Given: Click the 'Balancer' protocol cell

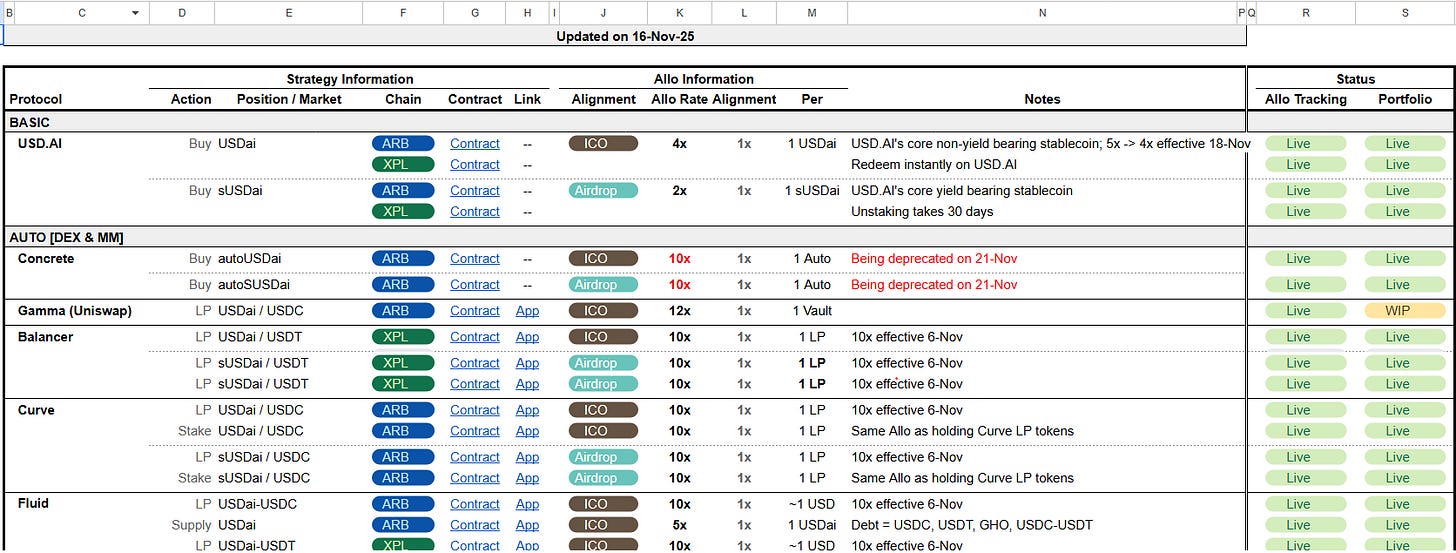Looking at the screenshot, I should tap(46, 337).
